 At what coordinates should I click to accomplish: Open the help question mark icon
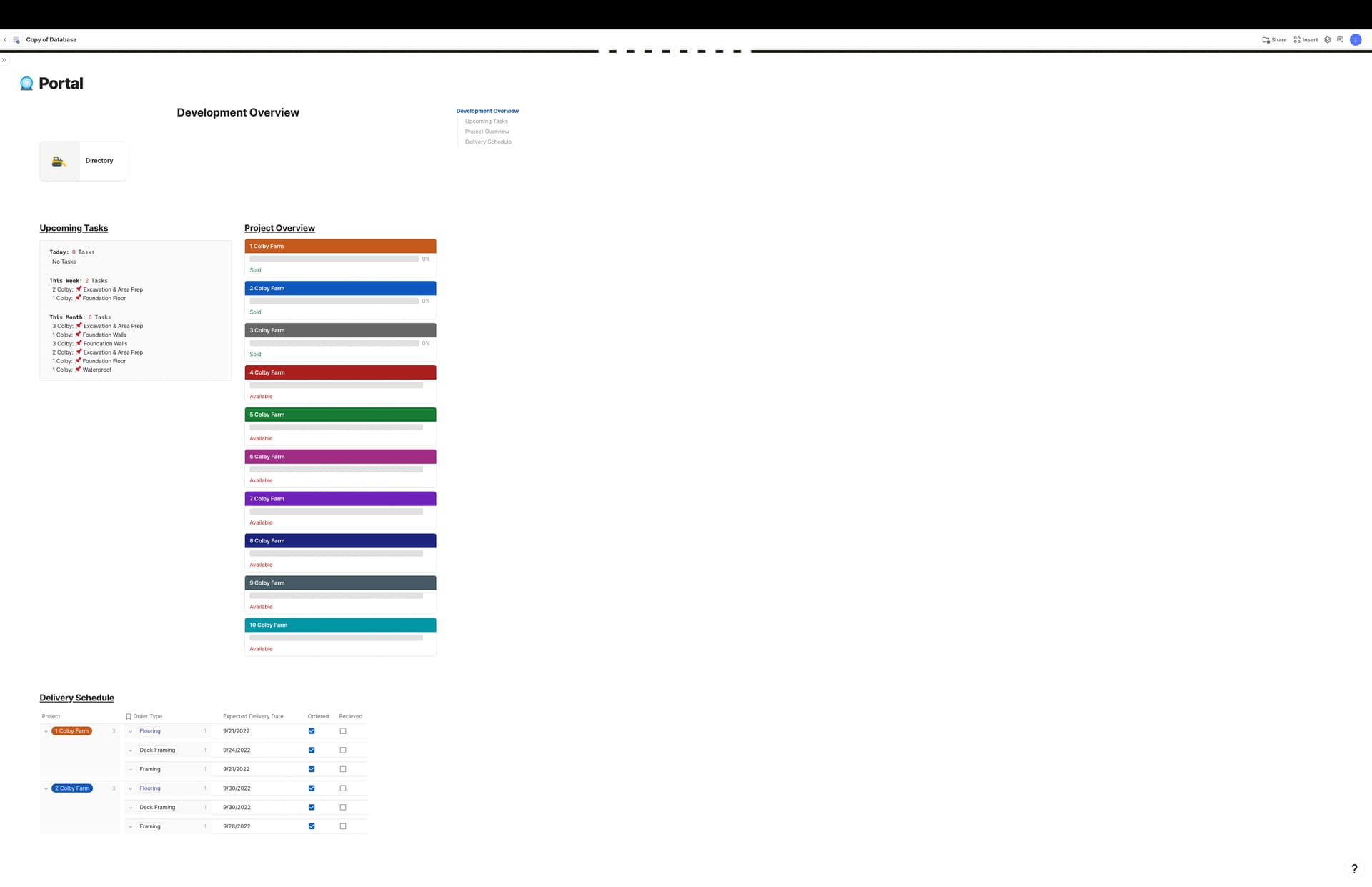[x=1353, y=869]
